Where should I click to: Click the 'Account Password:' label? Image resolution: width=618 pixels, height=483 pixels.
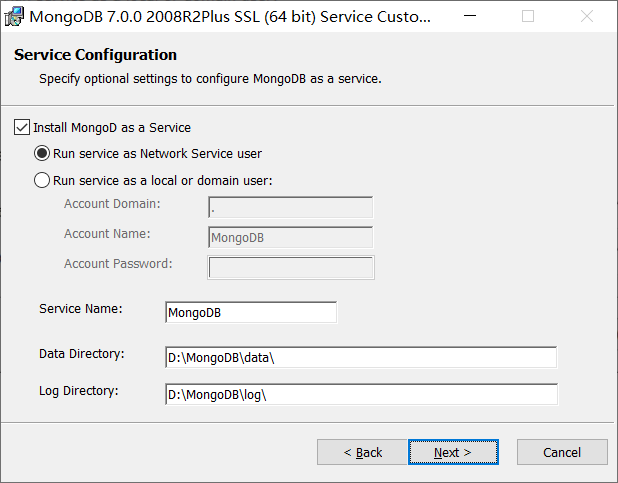tap(118, 263)
